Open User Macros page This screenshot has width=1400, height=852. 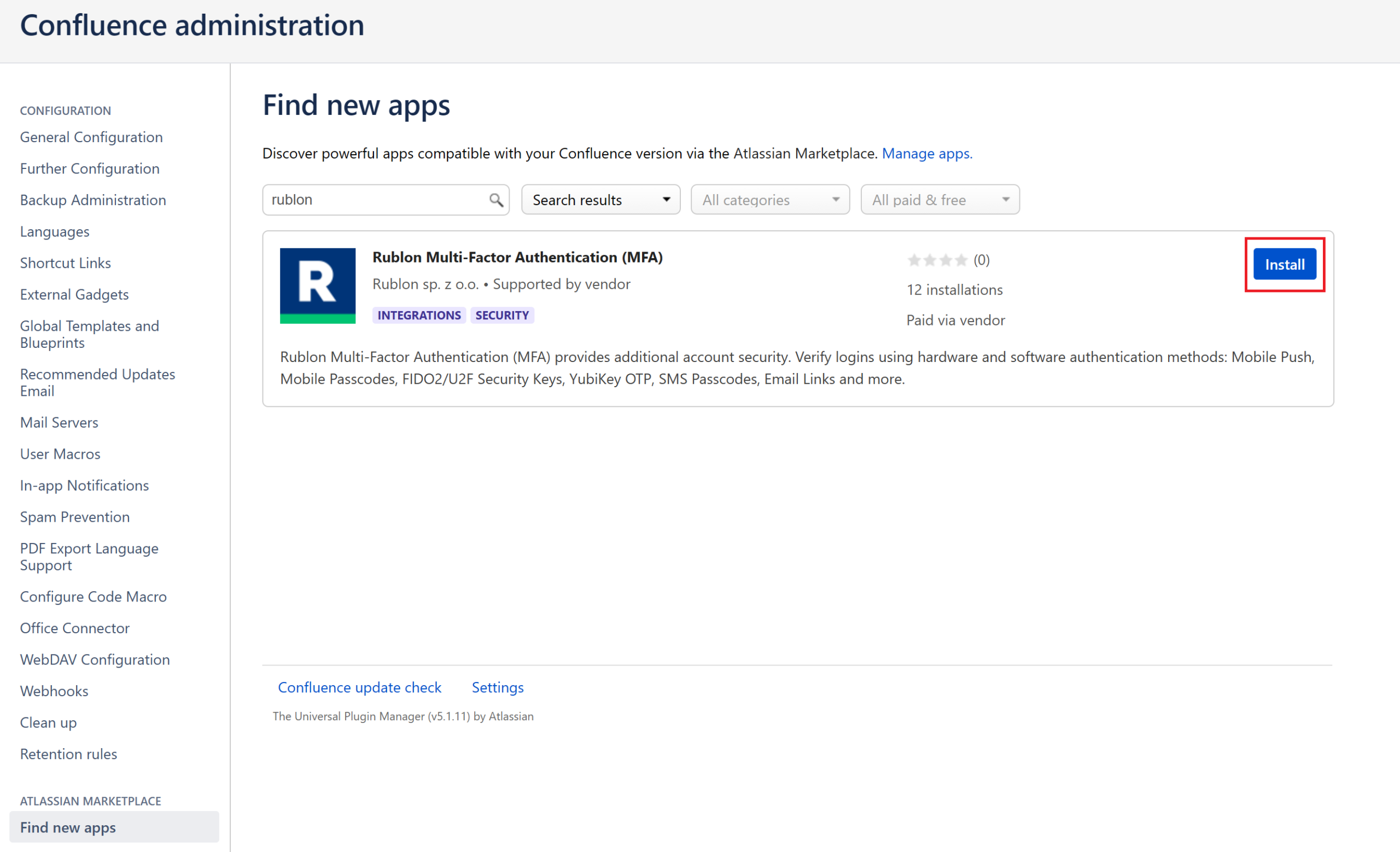(x=60, y=454)
